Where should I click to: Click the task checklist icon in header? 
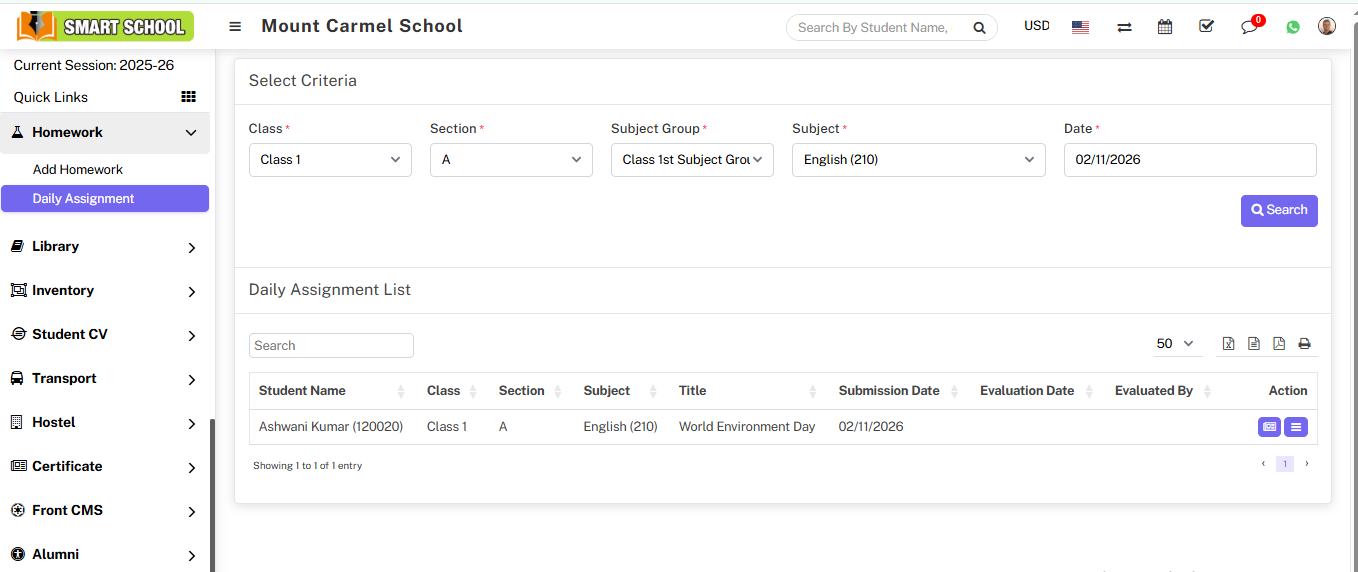[1206, 27]
